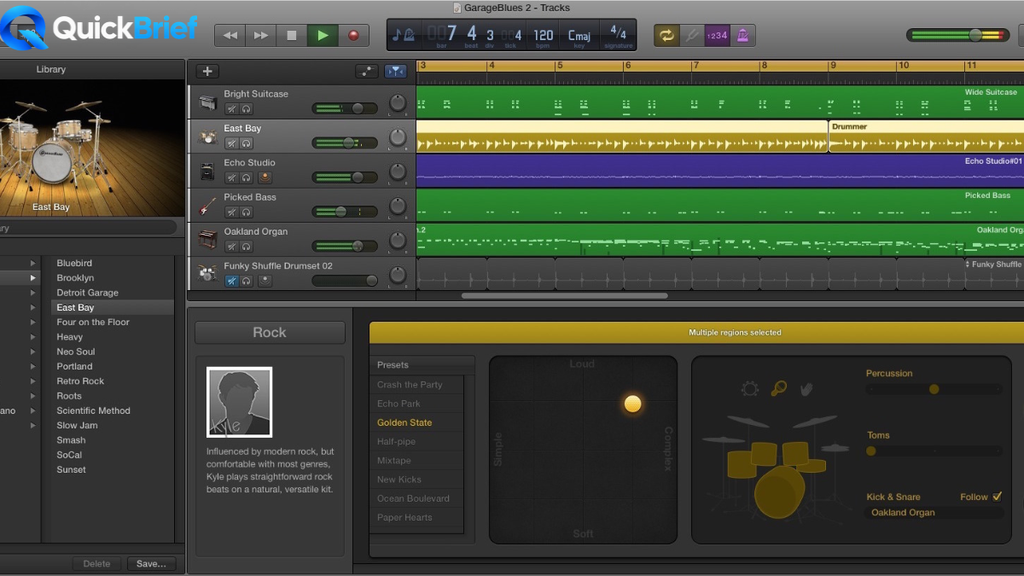Expand the Scientific Method library entry
Screen dimensions: 1024x576
point(33,411)
